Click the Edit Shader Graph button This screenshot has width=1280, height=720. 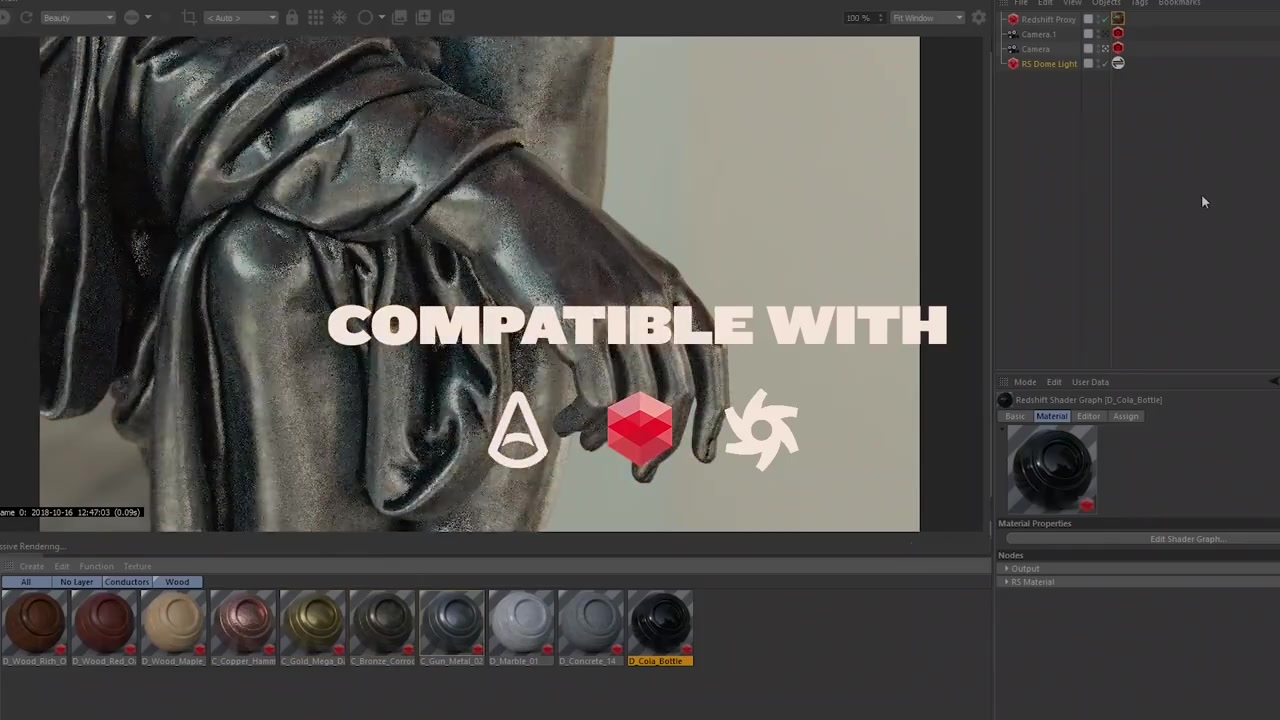point(1188,539)
